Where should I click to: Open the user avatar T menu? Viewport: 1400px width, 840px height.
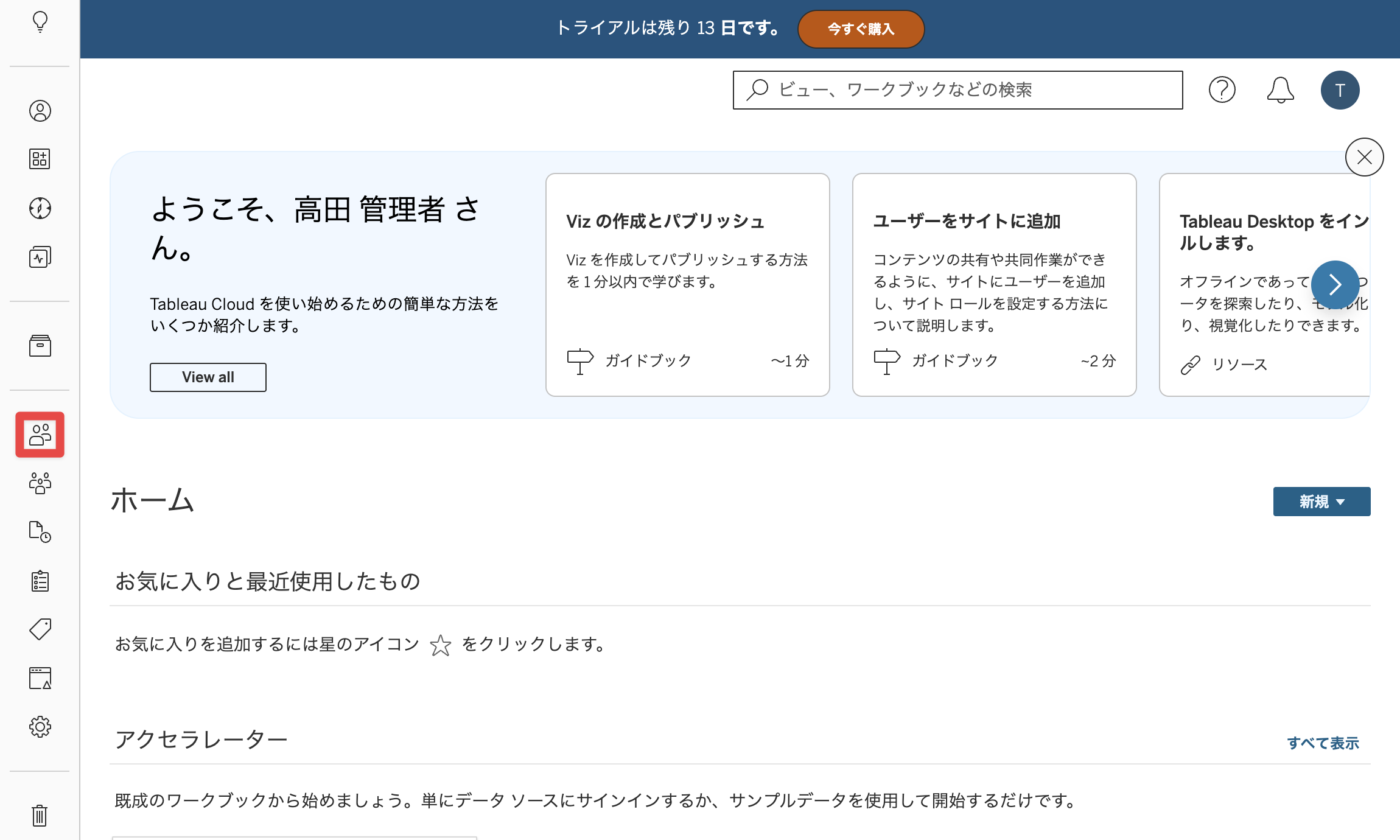point(1340,90)
